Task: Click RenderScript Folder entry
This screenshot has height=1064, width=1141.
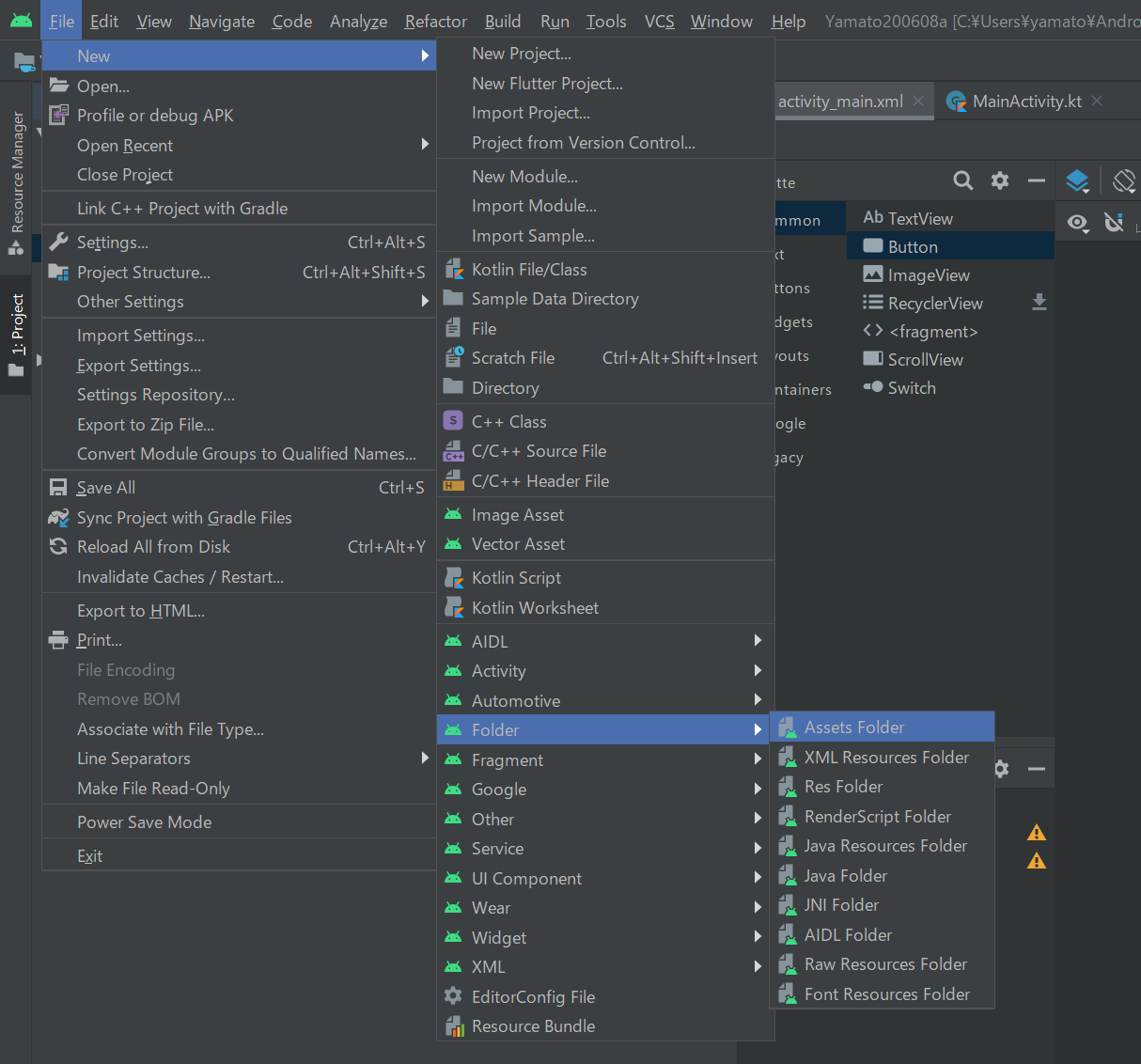Action: point(882,817)
